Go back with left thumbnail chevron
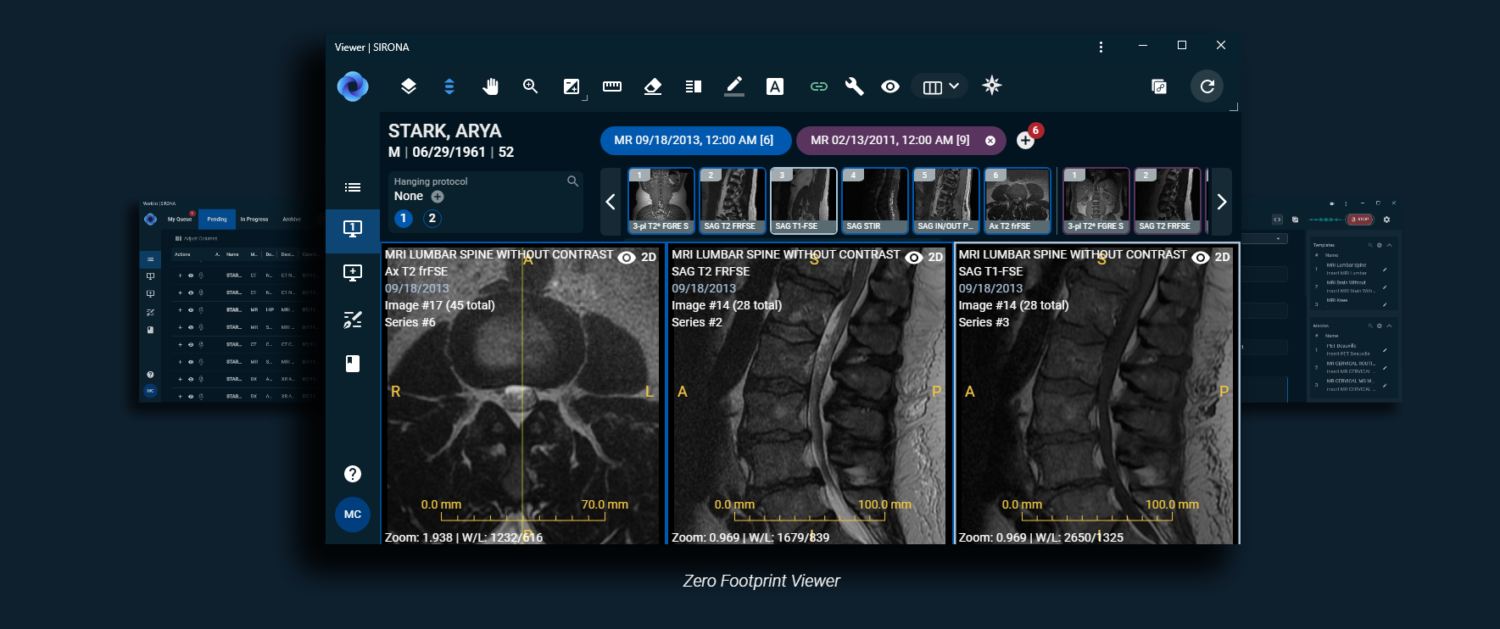1500x629 pixels. coord(611,202)
